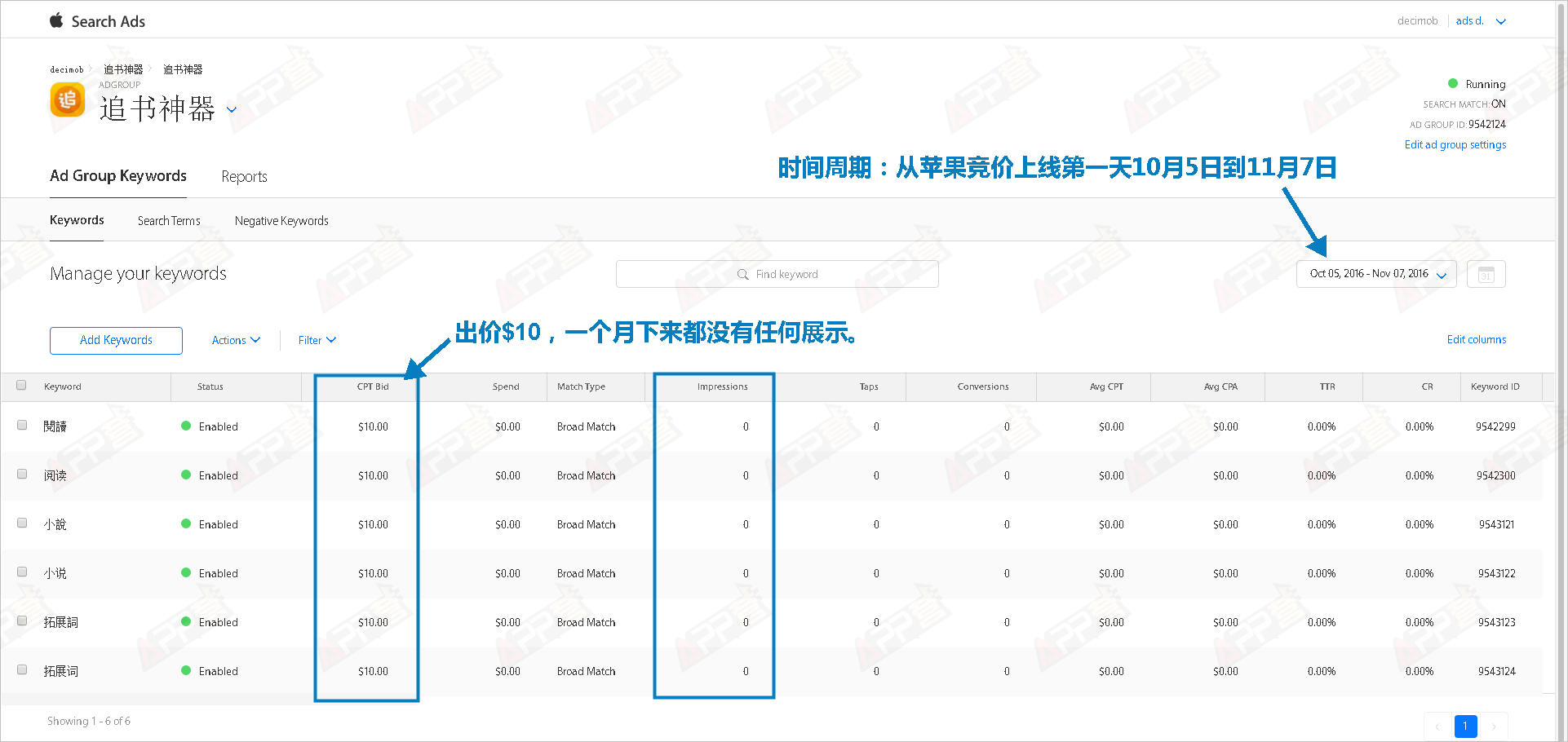Click the orange 追书神器 app icon
Screen dimensions: 1568x742
click(x=68, y=101)
